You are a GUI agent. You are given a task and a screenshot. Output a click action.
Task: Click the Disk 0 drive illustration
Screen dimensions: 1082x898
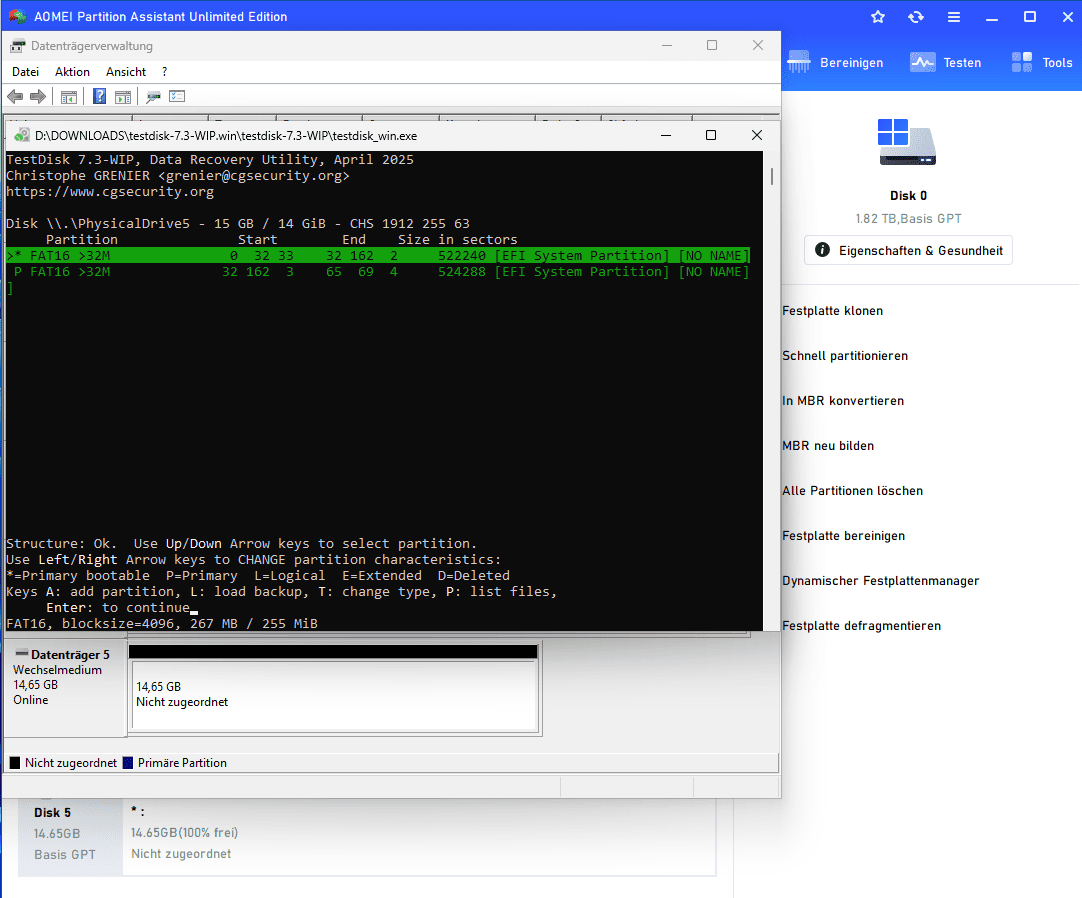(x=907, y=142)
